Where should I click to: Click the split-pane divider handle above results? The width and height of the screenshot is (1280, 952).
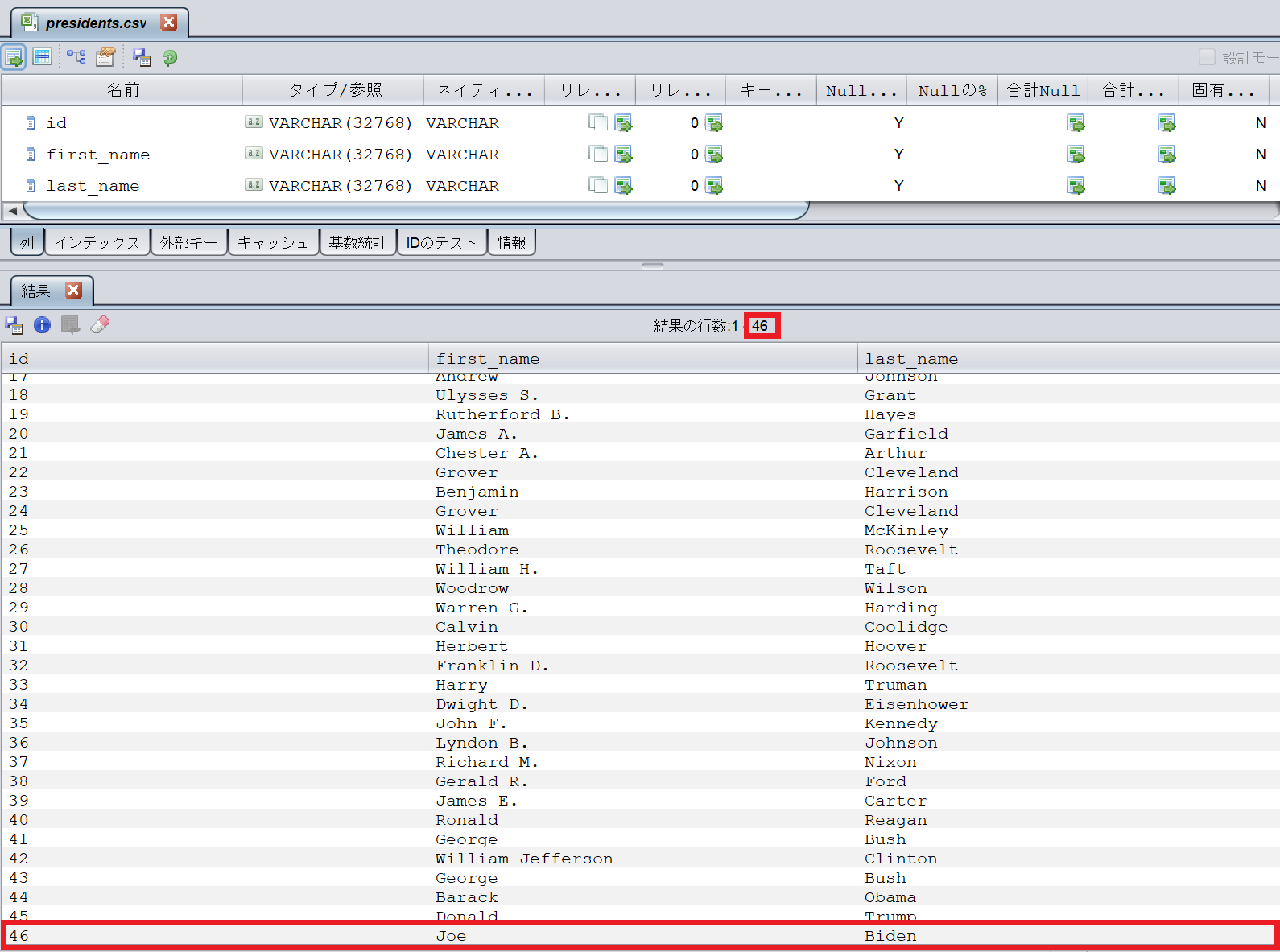pyautogui.click(x=653, y=265)
